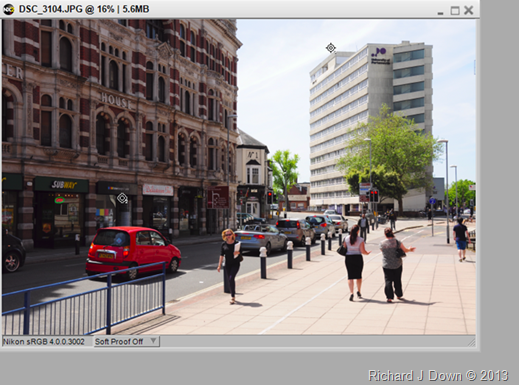Click the university logo on the tower block
The height and width of the screenshot is (385, 519).
tap(381, 55)
